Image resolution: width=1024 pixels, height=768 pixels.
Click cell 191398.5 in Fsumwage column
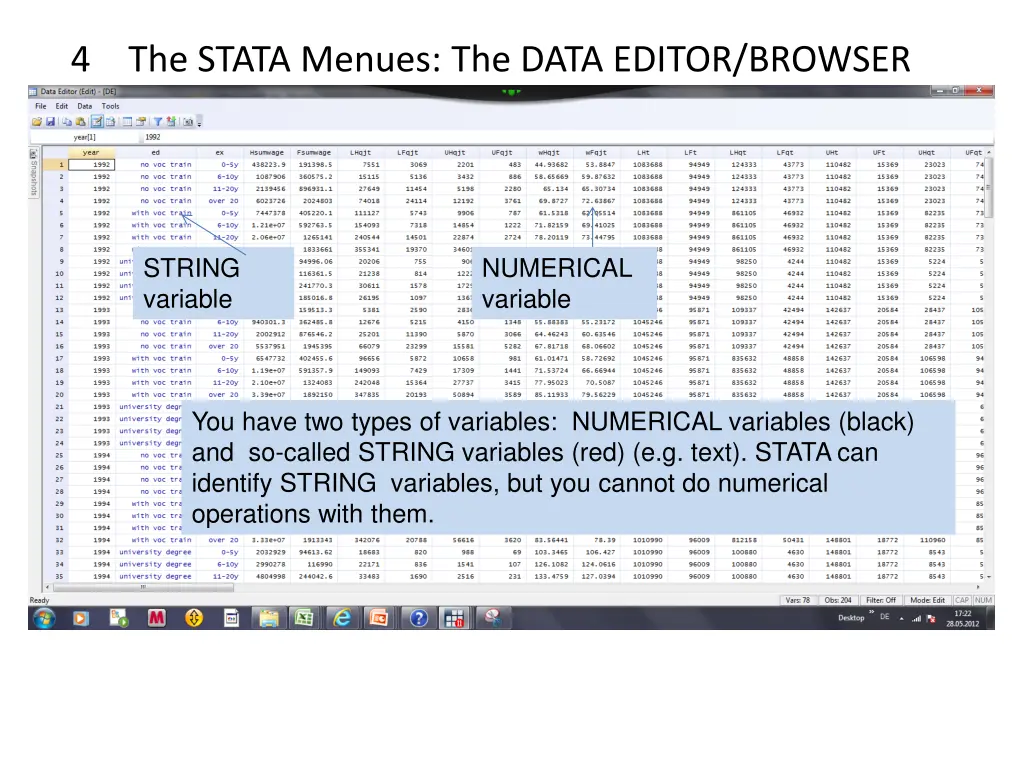point(313,165)
